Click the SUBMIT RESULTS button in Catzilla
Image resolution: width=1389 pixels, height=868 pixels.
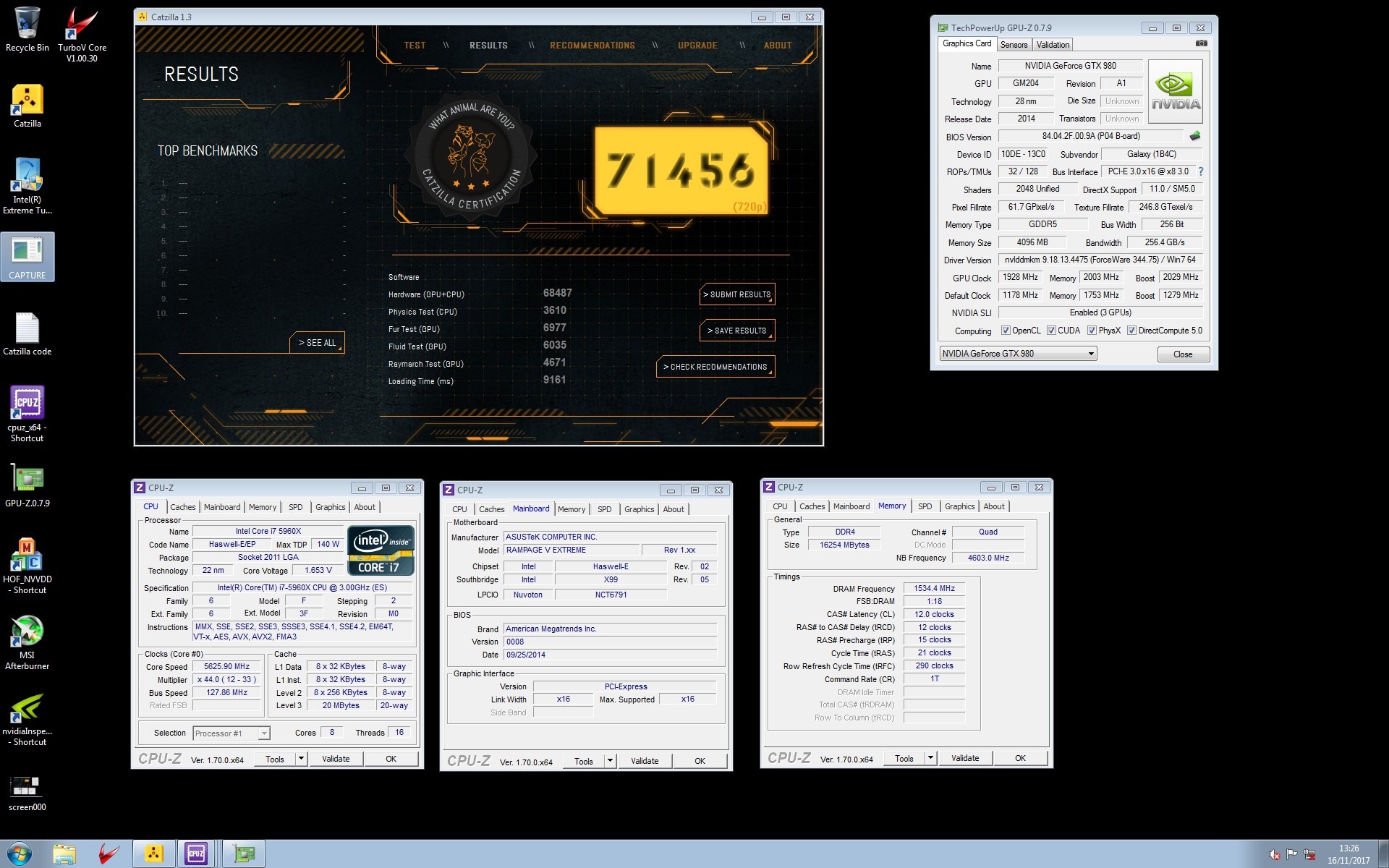coord(737,294)
